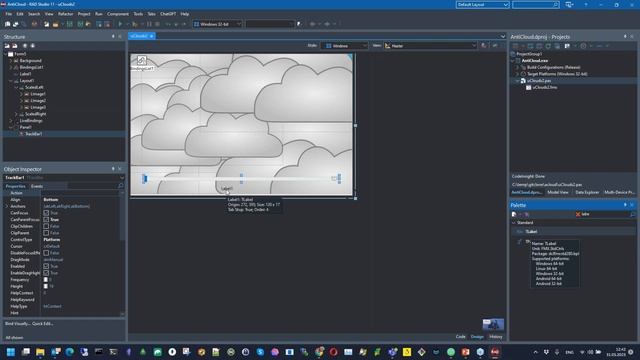Open the Windows Start menu

(11, 352)
